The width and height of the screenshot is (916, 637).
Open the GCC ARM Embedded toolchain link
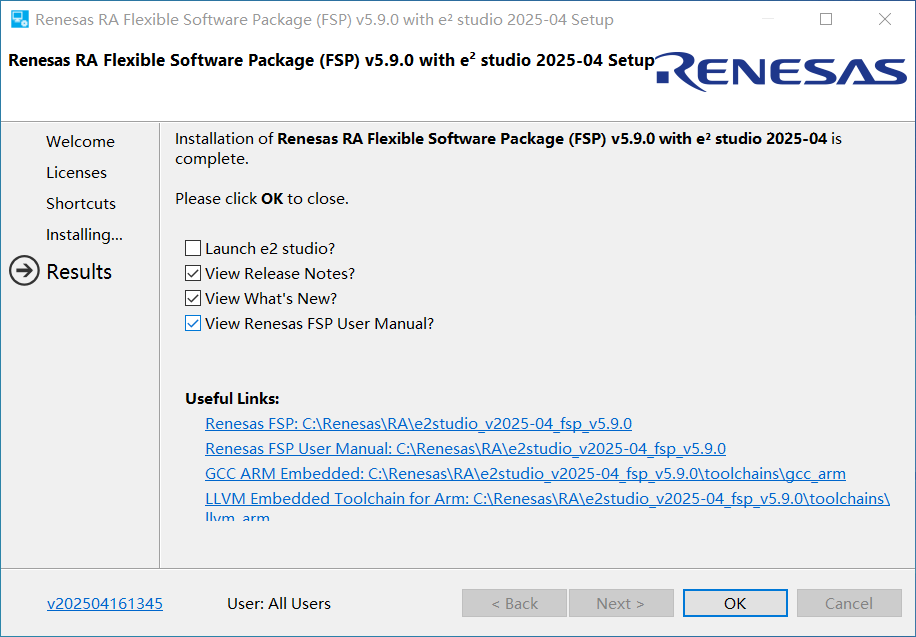[x=525, y=474]
